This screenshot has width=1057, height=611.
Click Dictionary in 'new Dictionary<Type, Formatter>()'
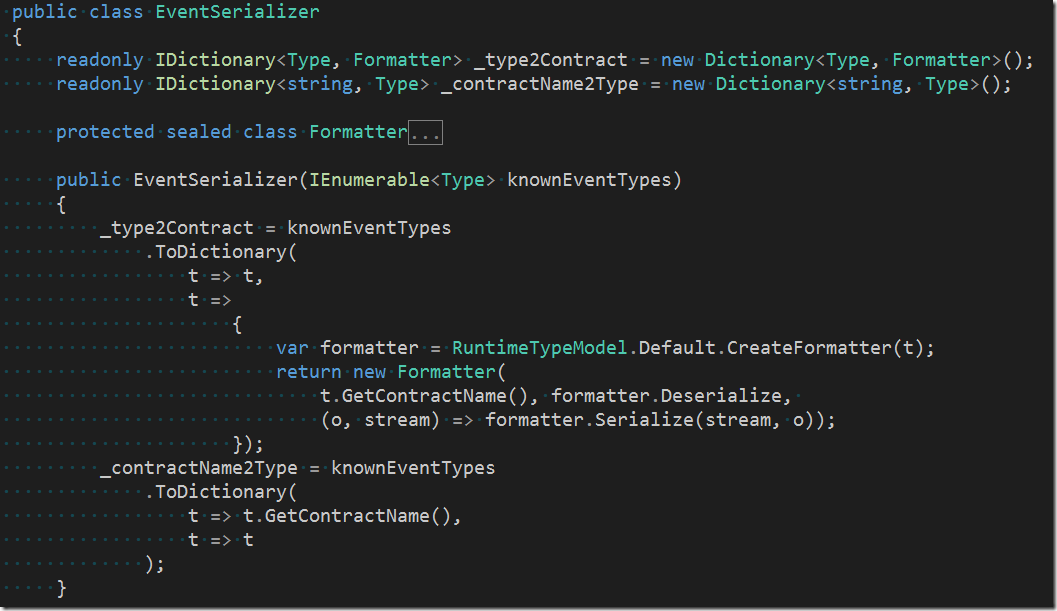point(759,60)
